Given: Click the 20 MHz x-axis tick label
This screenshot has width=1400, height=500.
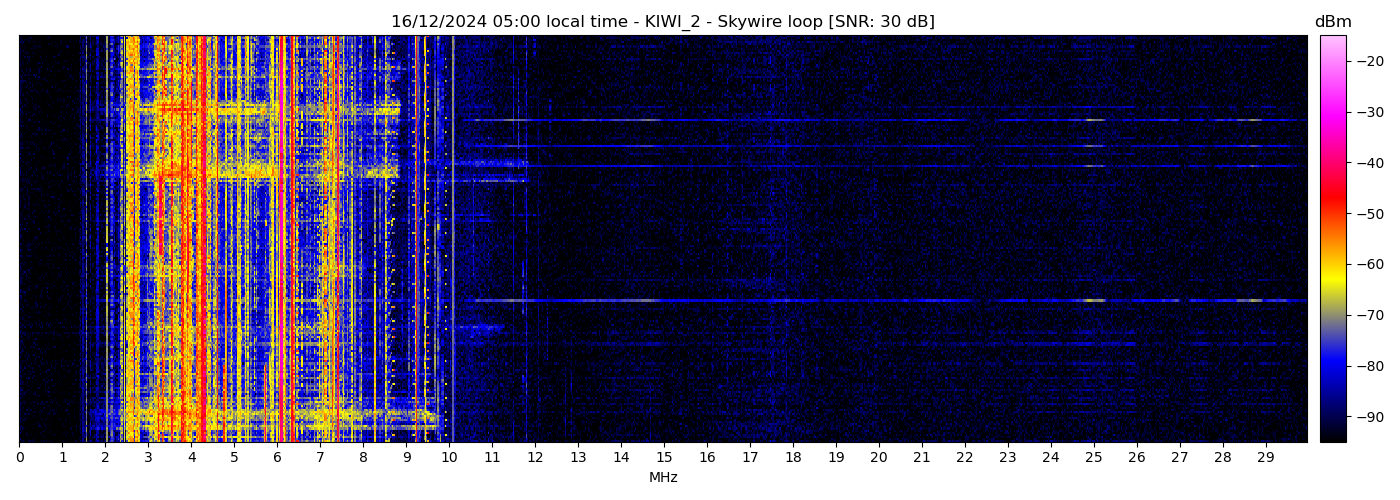Looking at the screenshot, I should [878, 457].
